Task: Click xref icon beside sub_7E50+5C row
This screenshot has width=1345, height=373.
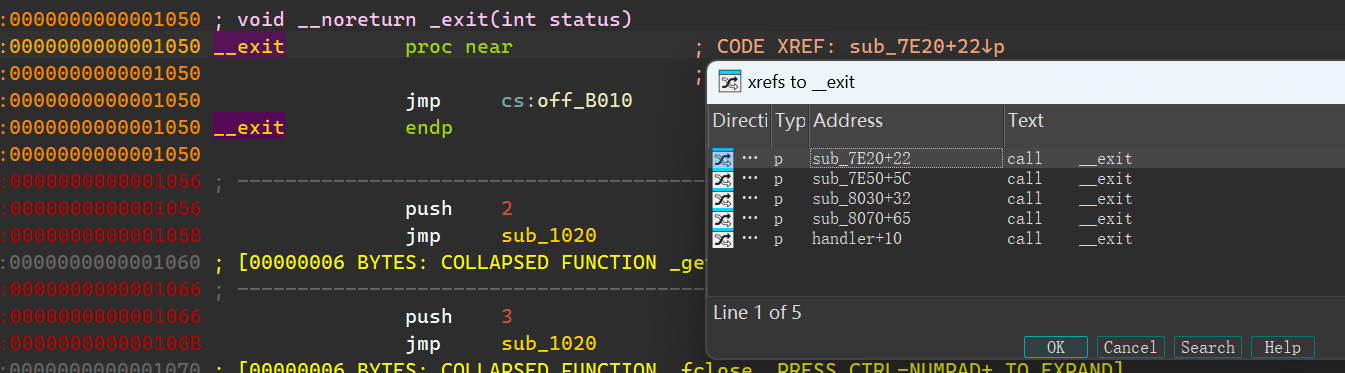Action: (x=722, y=178)
